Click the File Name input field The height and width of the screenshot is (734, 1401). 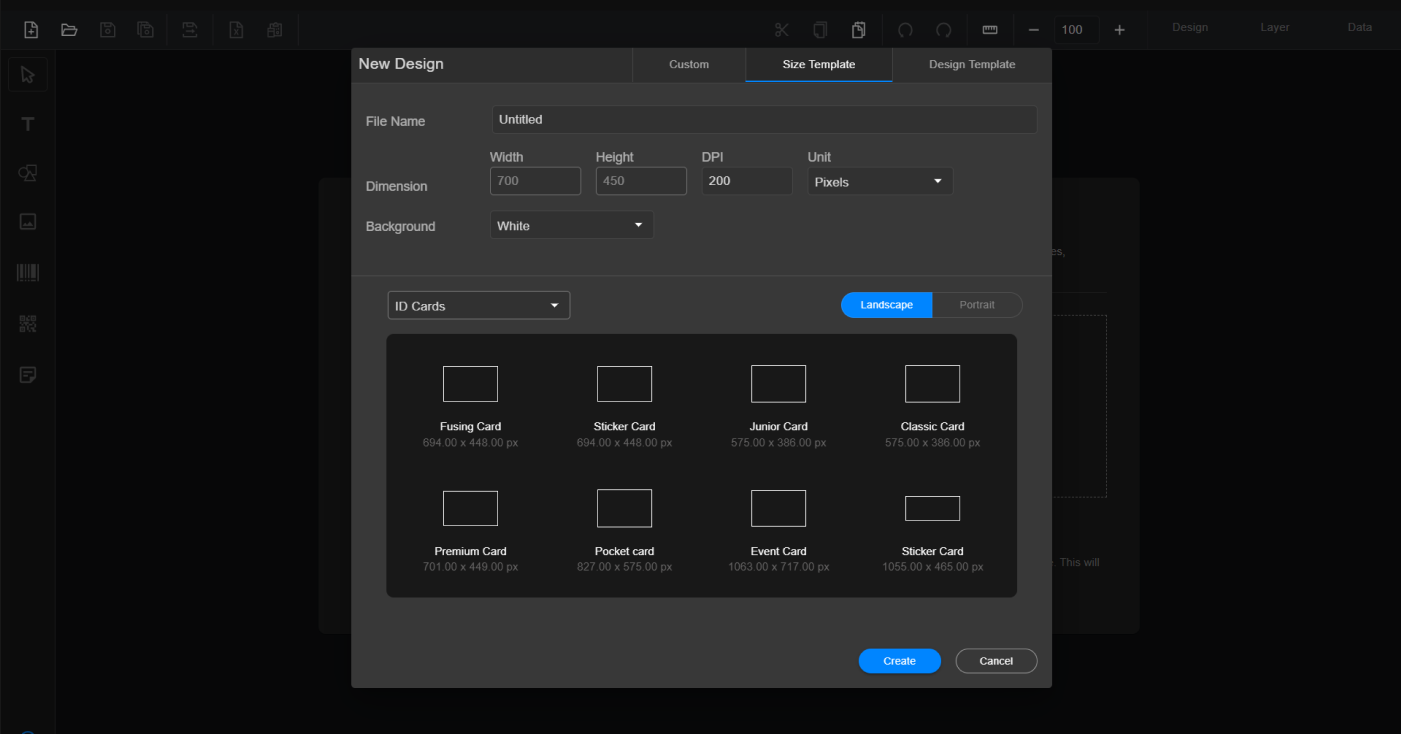[x=764, y=120]
